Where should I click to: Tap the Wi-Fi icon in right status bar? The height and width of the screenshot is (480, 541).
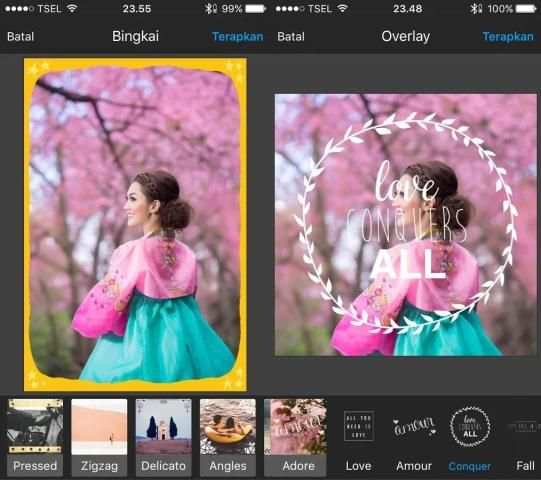point(342,8)
